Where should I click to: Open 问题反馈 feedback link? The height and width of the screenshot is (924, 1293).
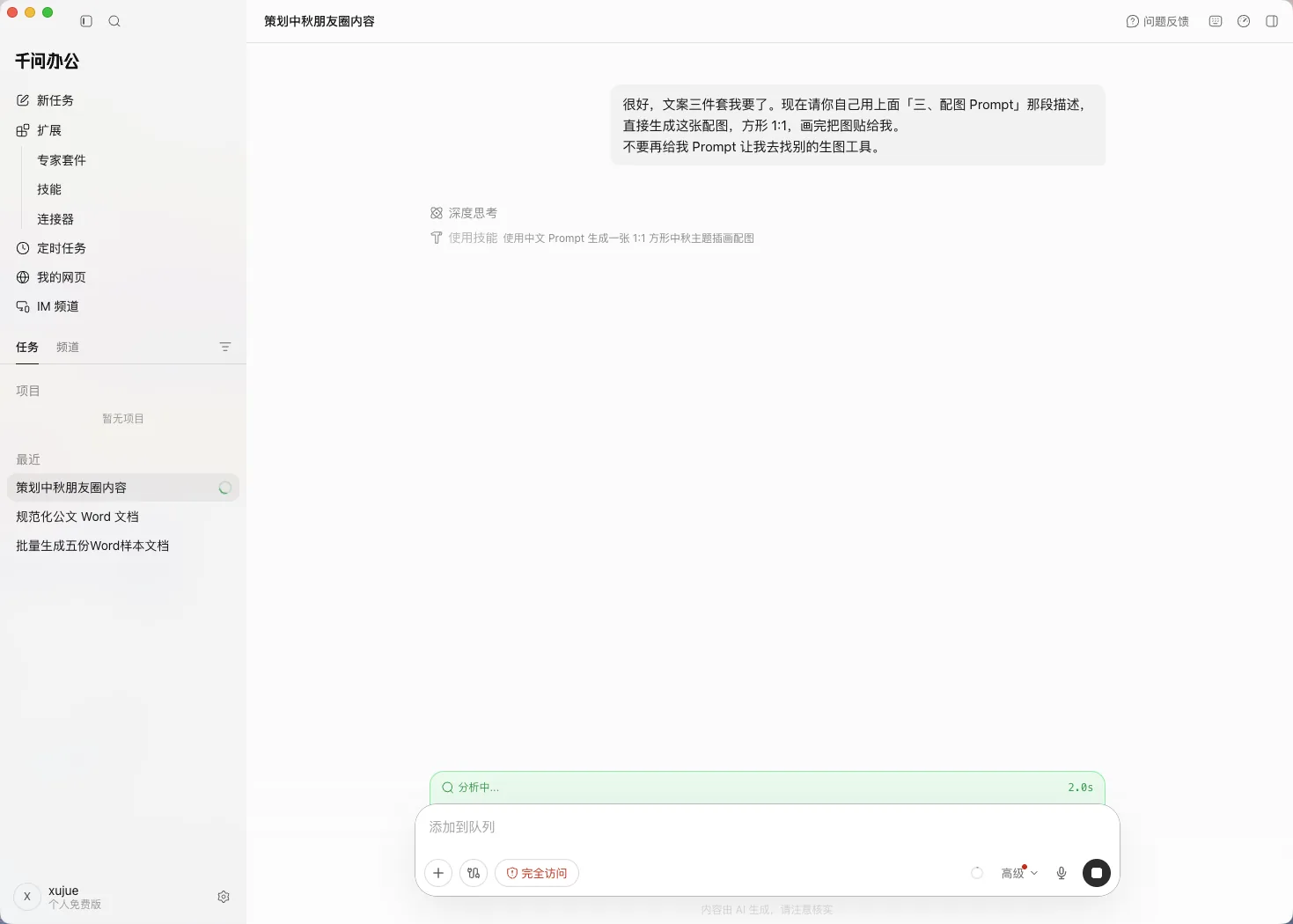(x=1157, y=21)
